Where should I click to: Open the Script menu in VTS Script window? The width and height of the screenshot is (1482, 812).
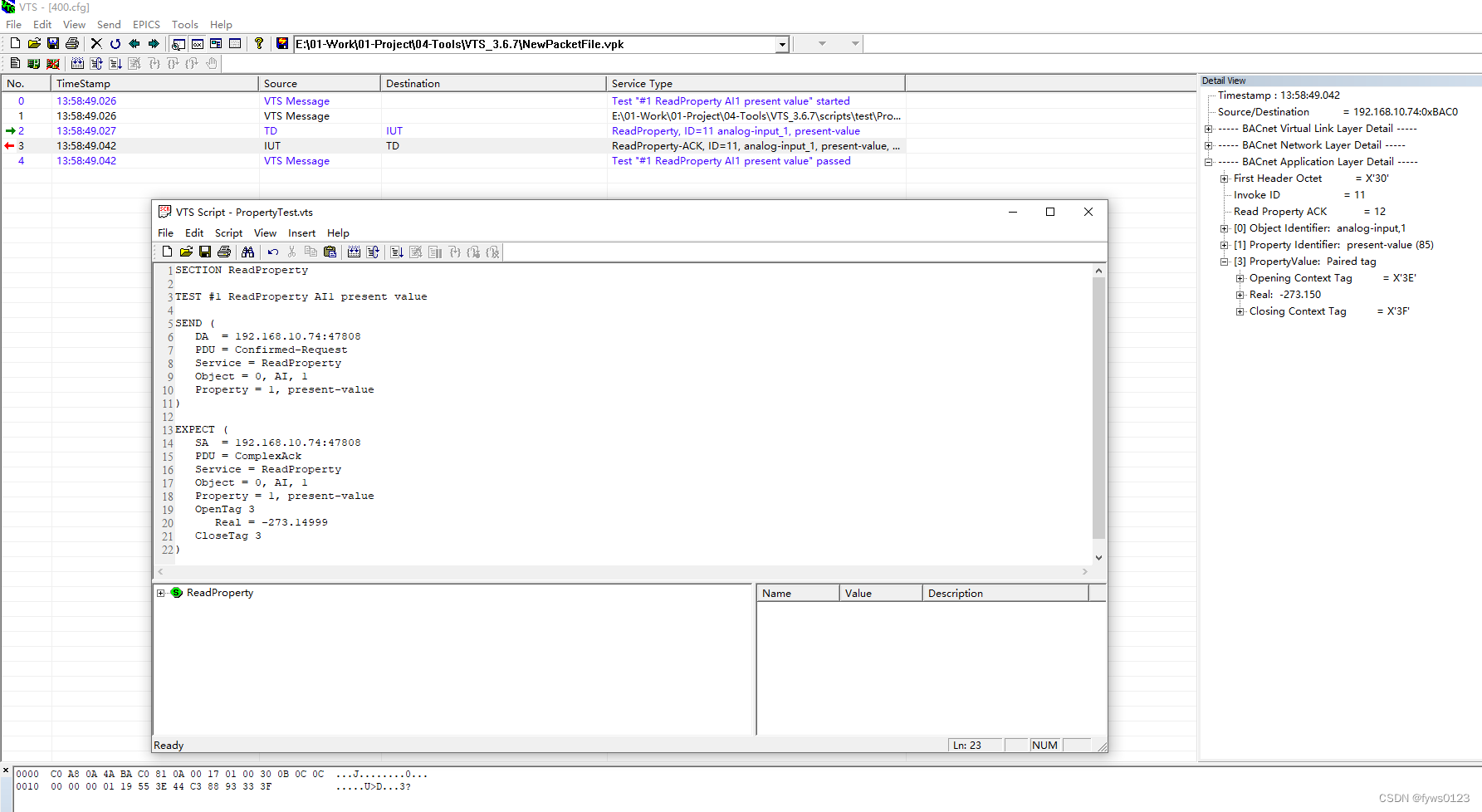(228, 233)
